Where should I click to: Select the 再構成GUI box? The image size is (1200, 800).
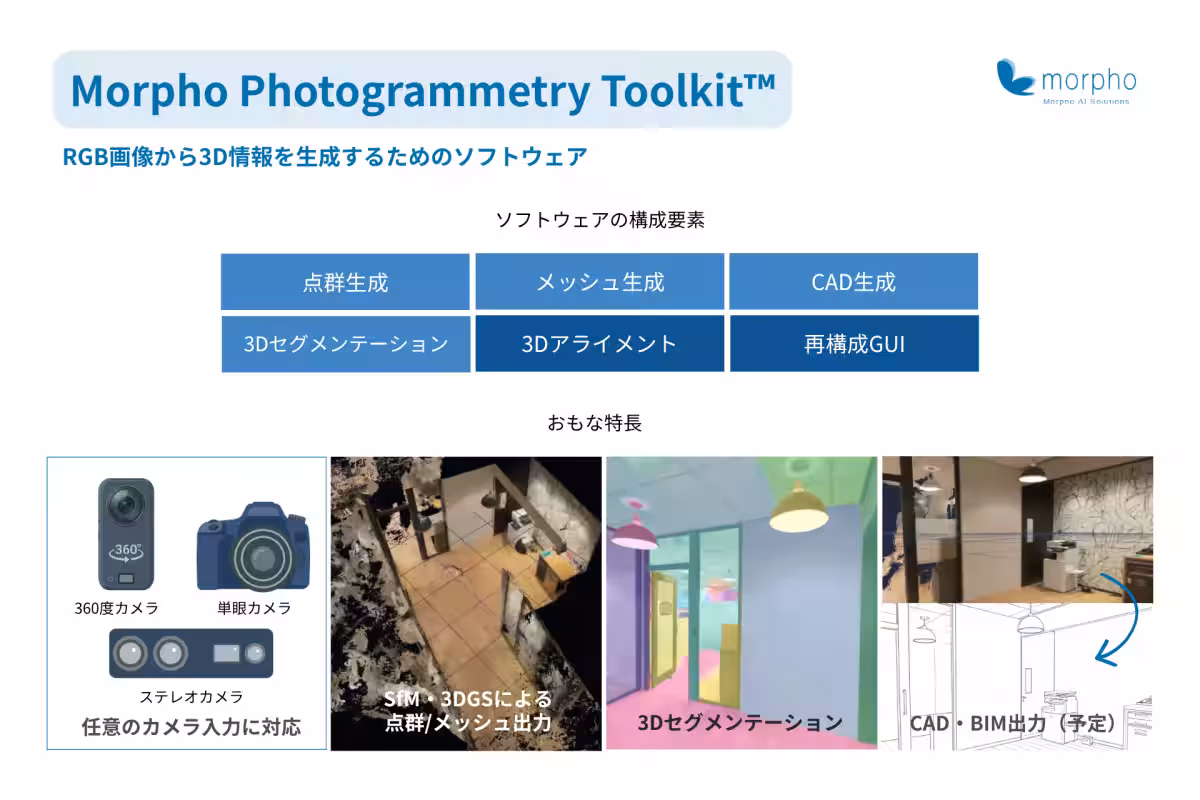(854, 344)
